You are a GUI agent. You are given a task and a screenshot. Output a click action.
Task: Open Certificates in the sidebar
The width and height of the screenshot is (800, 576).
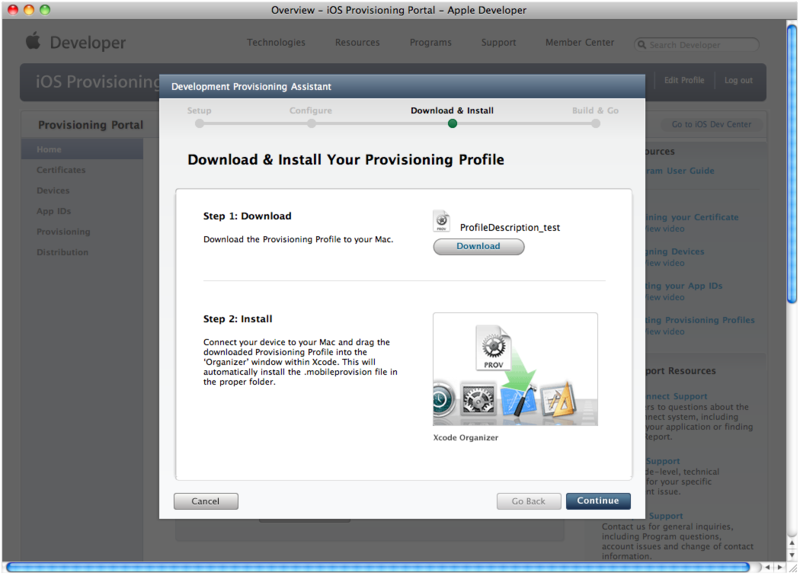(61, 170)
